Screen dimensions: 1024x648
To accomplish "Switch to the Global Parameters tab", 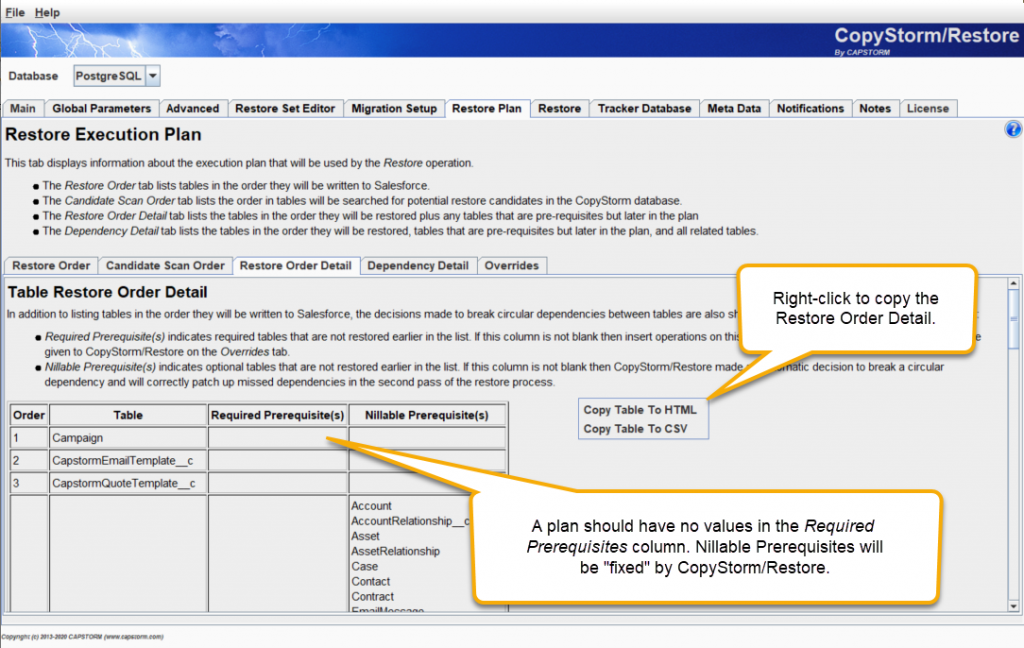I will (101, 108).
